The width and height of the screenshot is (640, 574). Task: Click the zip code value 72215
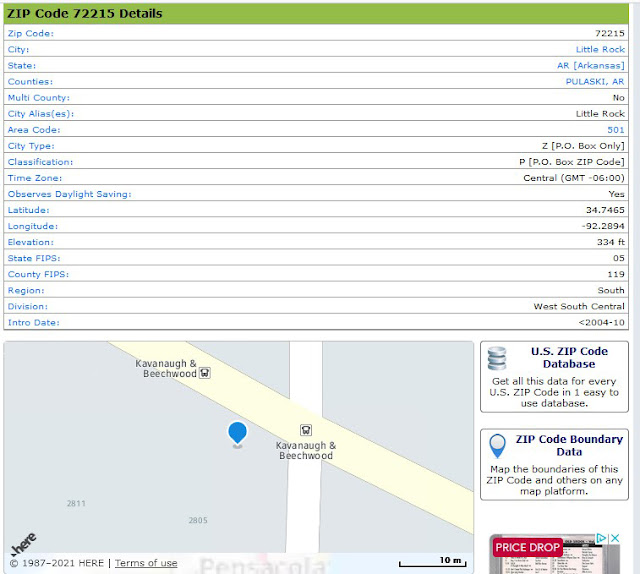tap(610, 33)
